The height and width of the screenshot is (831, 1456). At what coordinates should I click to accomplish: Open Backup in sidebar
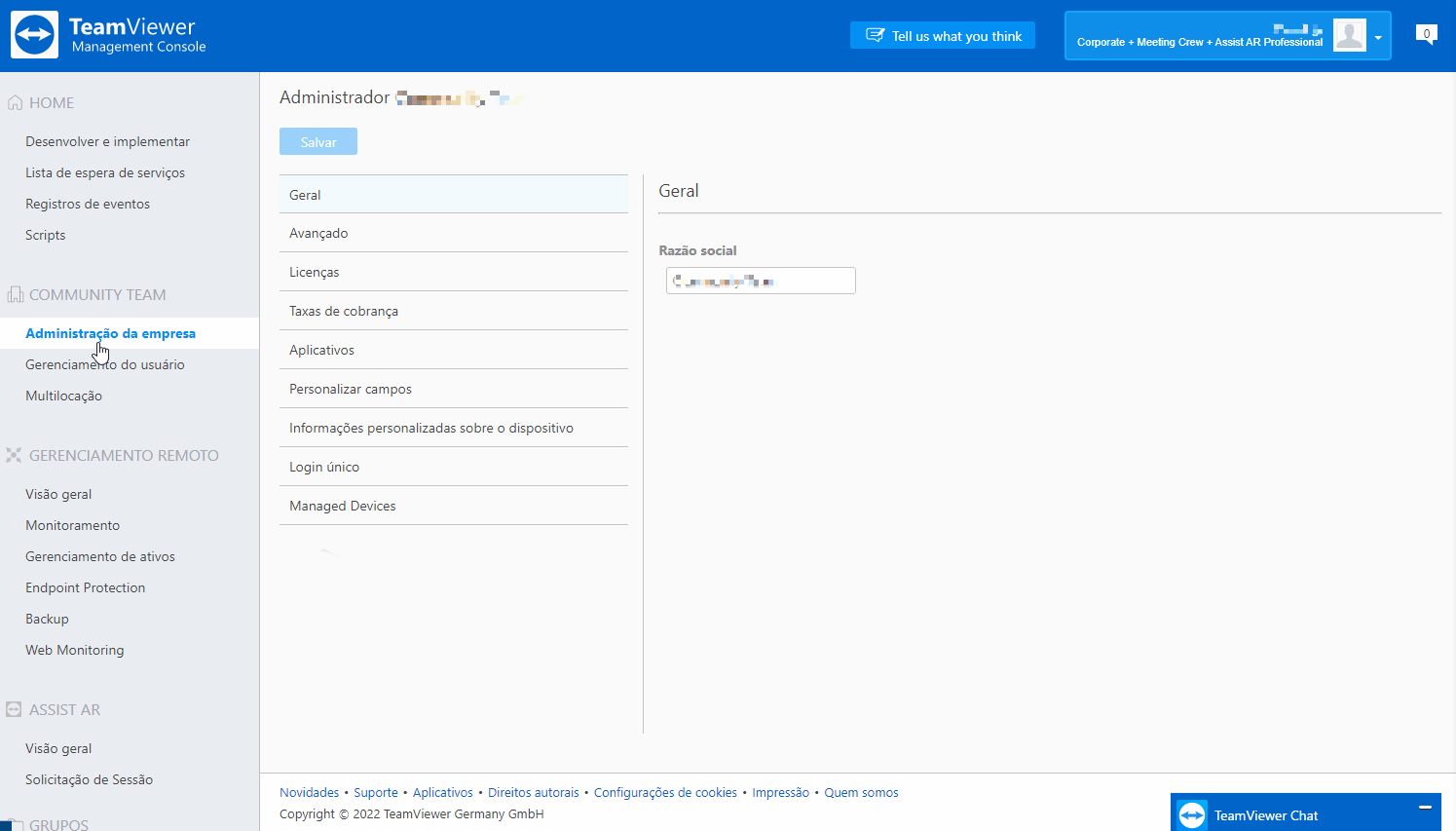[47, 619]
